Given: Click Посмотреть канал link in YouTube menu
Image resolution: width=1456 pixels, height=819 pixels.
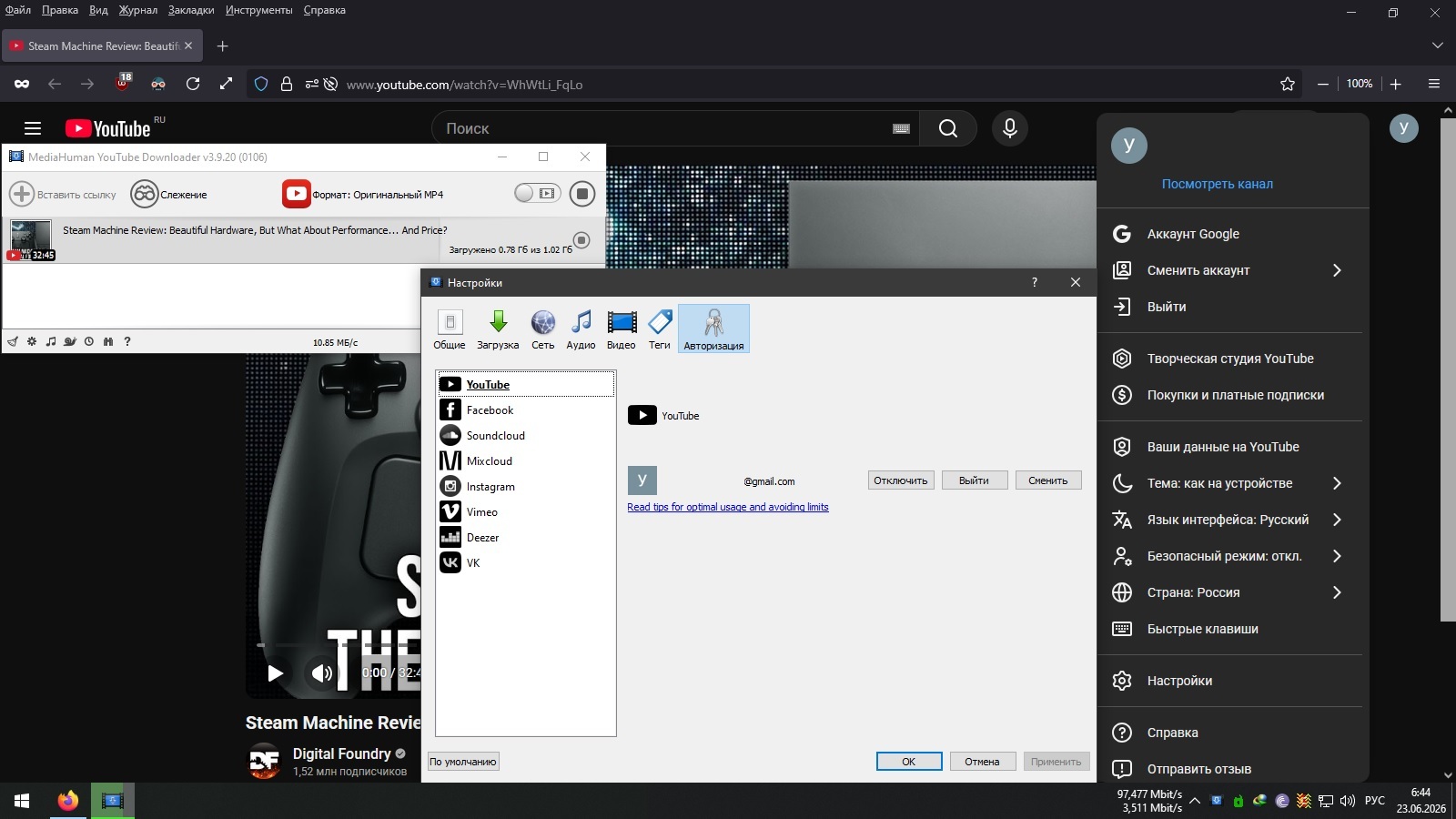Looking at the screenshot, I should (x=1218, y=184).
